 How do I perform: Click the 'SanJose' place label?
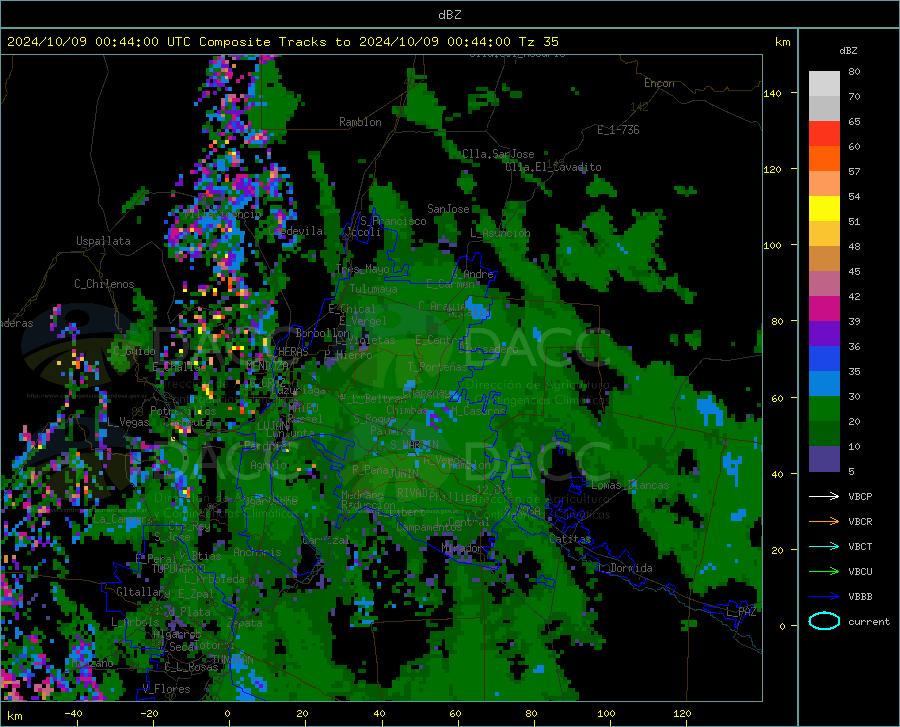point(448,209)
